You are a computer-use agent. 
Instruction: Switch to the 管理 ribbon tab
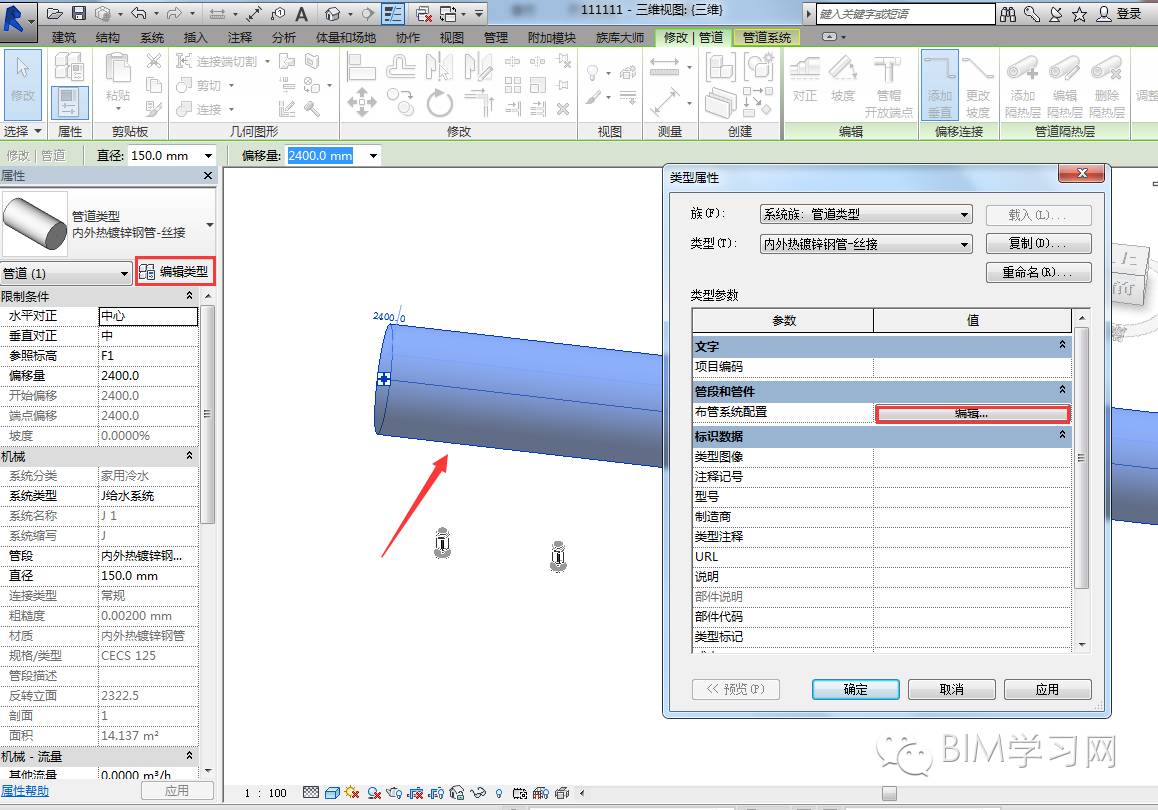coord(496,37)
